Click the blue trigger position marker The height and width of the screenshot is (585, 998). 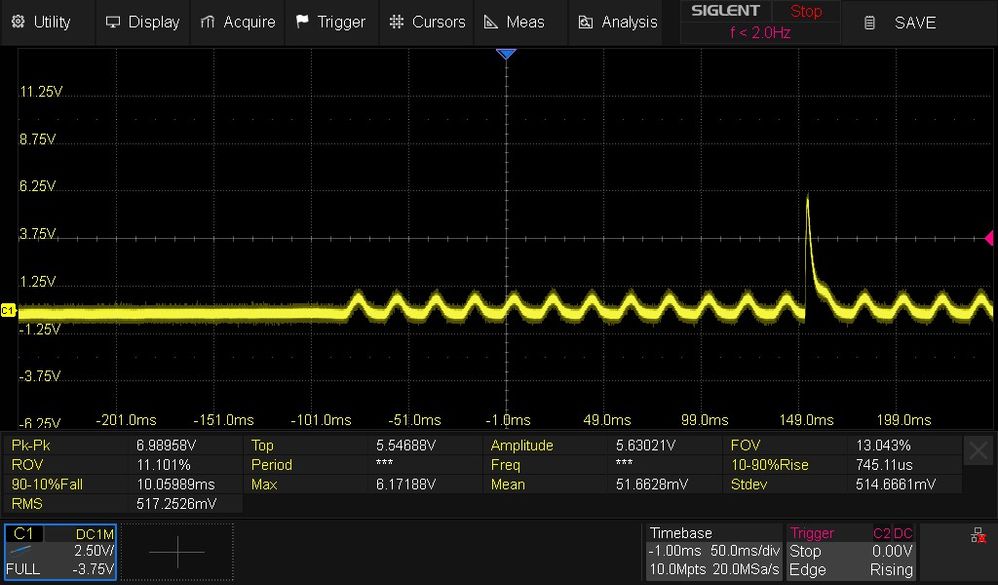pyautogui.click(x=506, y=54)
